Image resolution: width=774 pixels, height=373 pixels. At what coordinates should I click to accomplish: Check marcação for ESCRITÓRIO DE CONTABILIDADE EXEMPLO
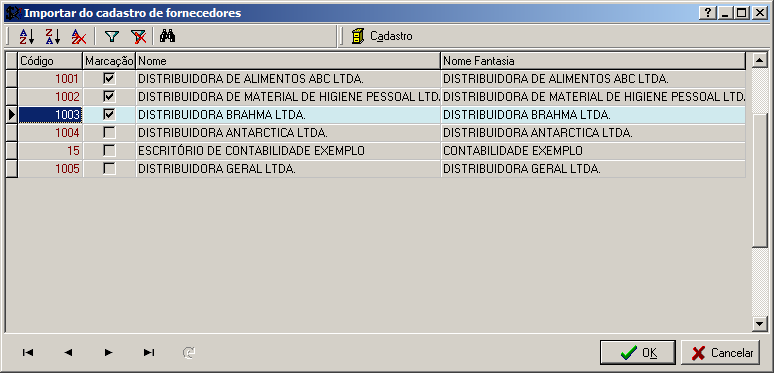[x=109, y=150]
